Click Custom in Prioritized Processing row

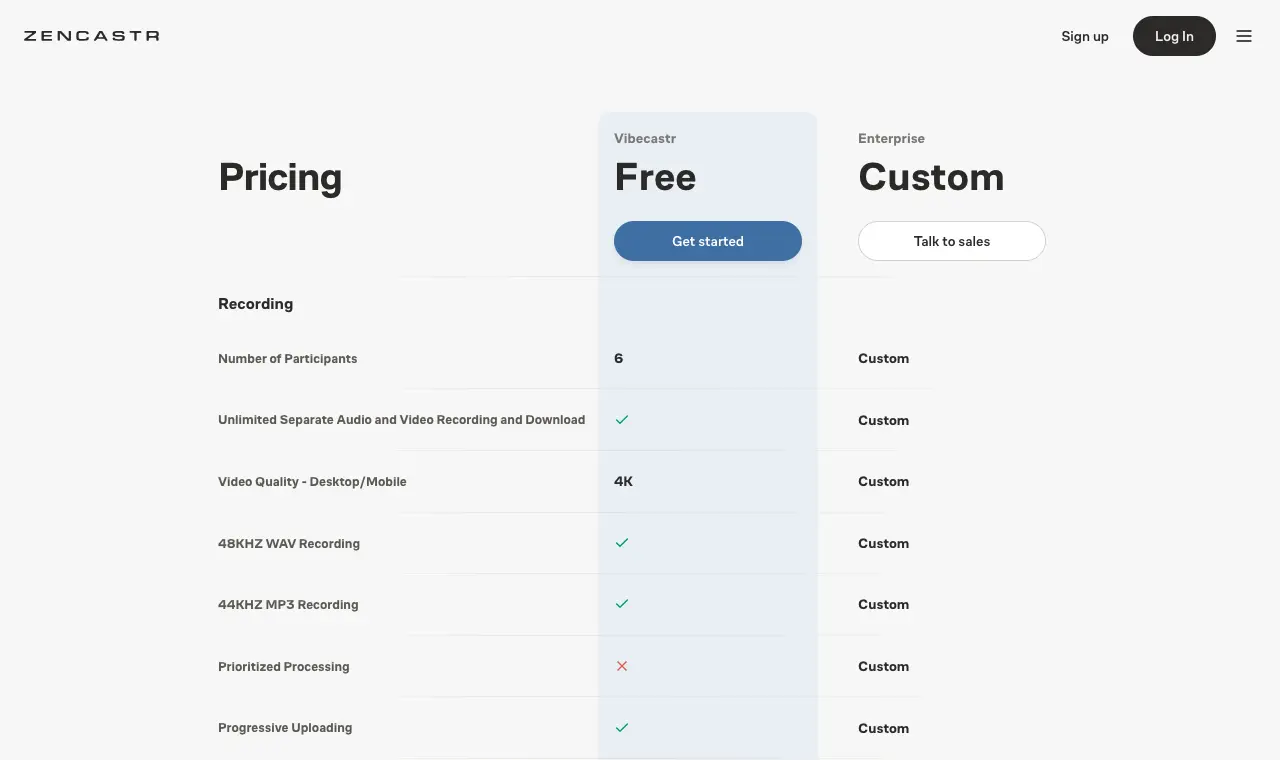tap(884, 666)
